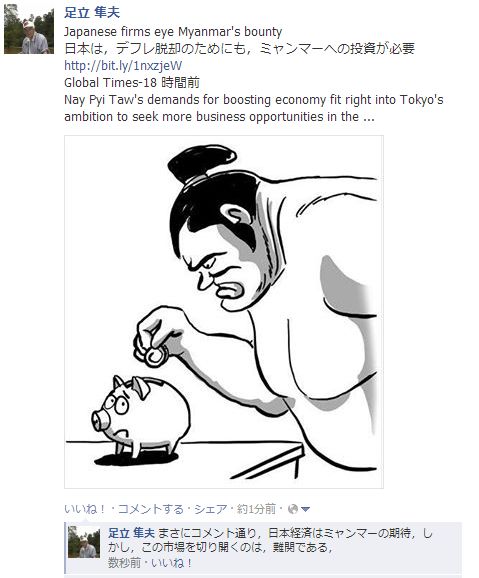Open the poster's profile picture at top
The height and width of the screenshot is (578, 479).
[x=28, y=29]
